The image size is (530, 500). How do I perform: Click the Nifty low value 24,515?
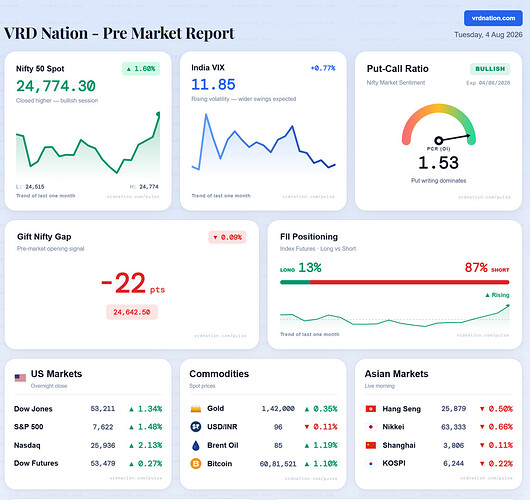[35, 187]
